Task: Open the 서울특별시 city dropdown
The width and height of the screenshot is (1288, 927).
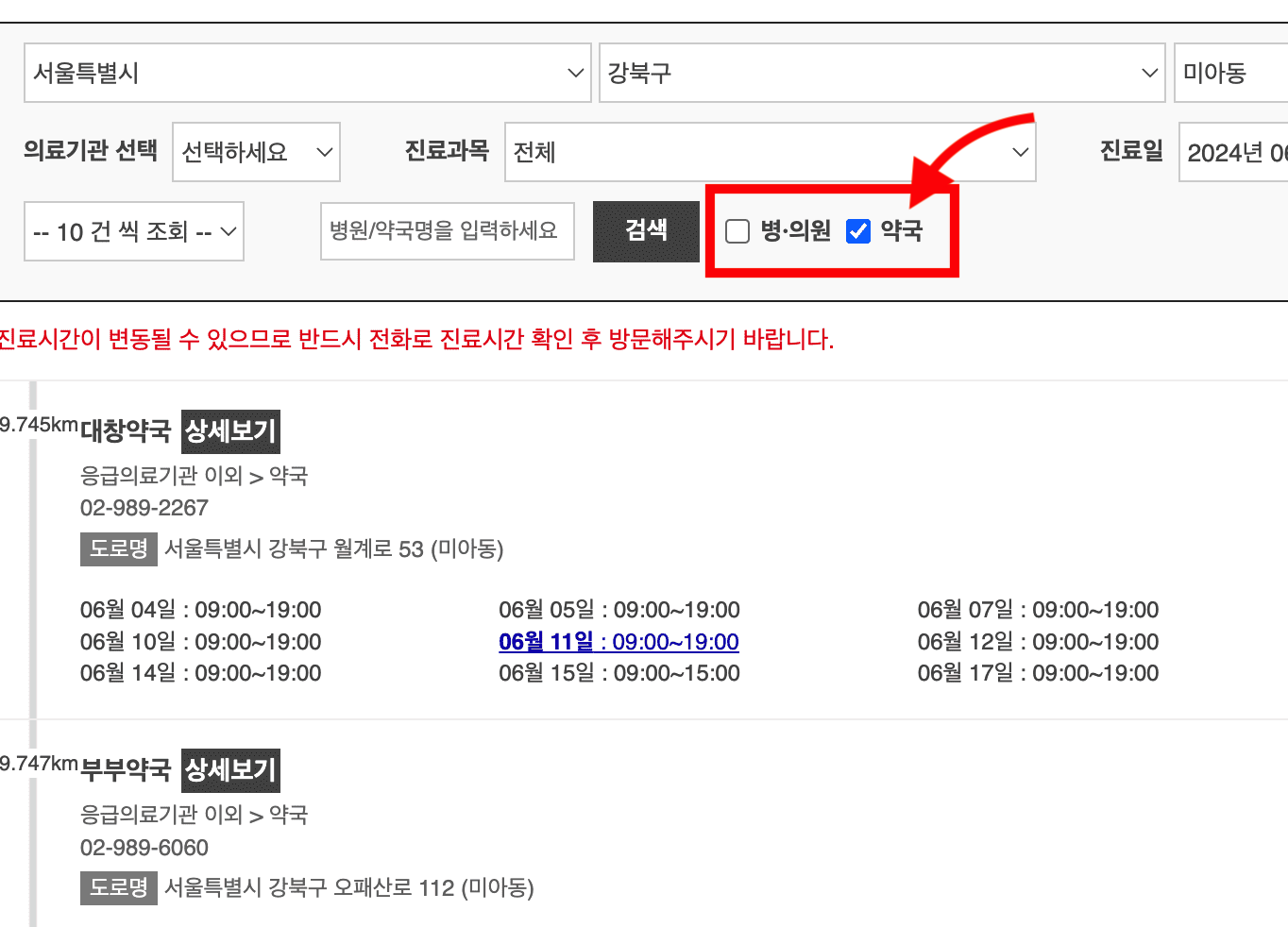Action: 307,73
